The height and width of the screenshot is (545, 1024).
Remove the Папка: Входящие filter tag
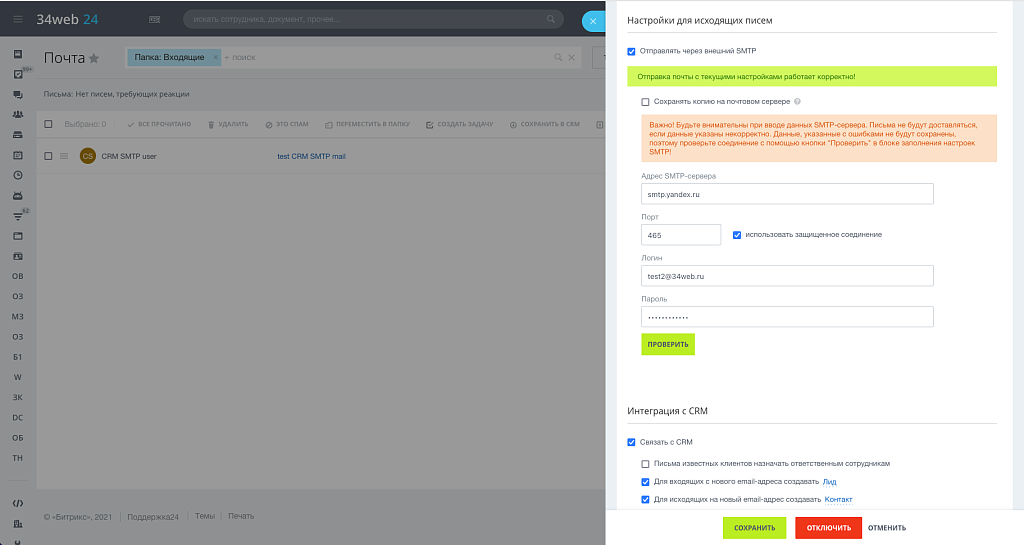click(x=215, y=58)
